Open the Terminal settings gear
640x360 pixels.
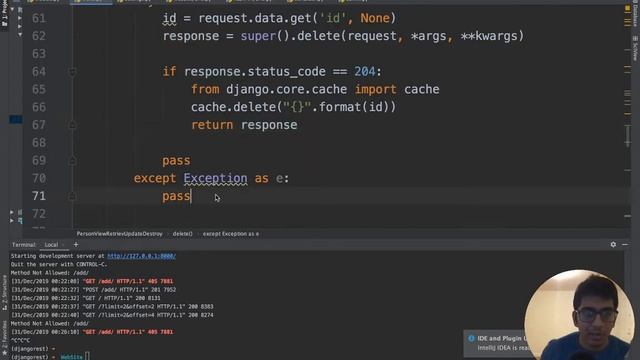(x=613, y=244)
